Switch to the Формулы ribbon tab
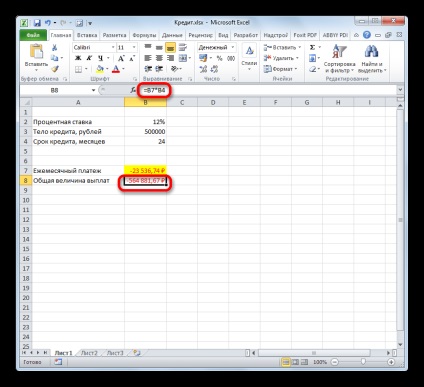The image size is (424, 387). [144, 35]
